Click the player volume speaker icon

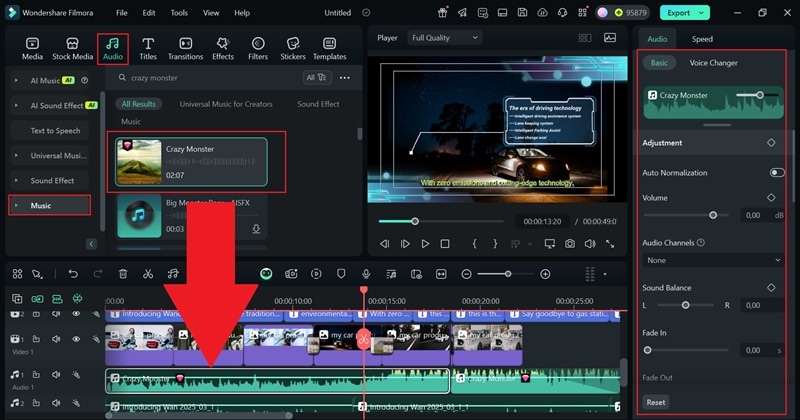[x=590, y=244]
